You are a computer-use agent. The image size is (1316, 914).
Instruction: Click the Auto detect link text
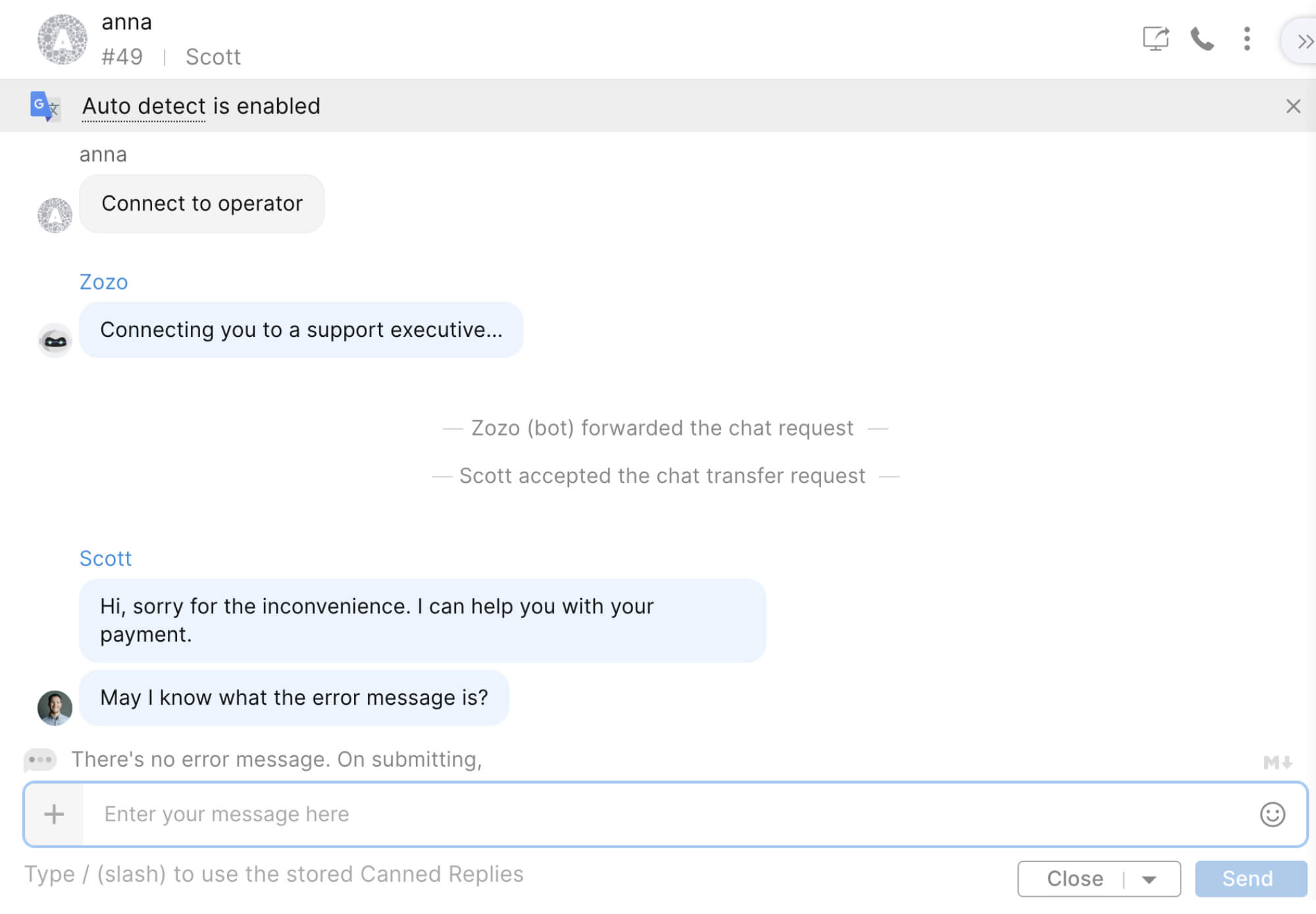(144, 106)
